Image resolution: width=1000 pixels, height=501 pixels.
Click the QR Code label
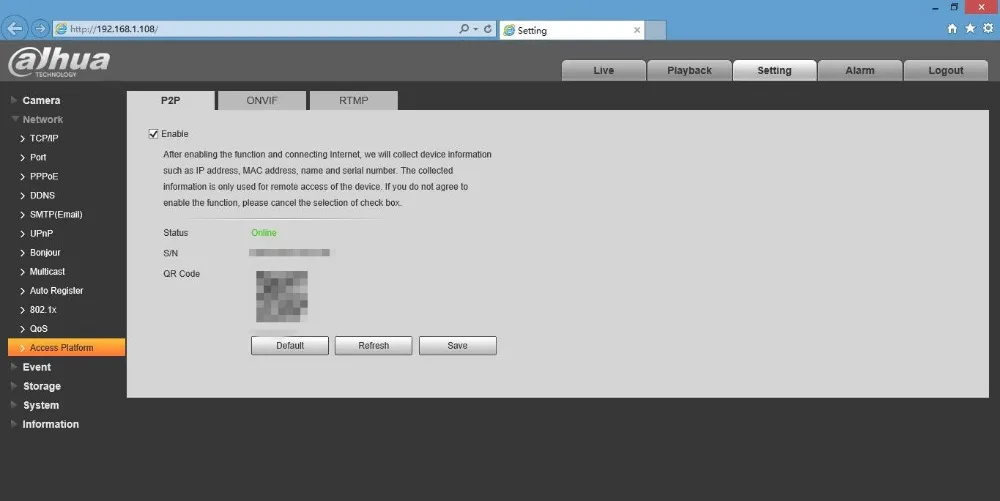pyautogui.click(x=181, y=273)
